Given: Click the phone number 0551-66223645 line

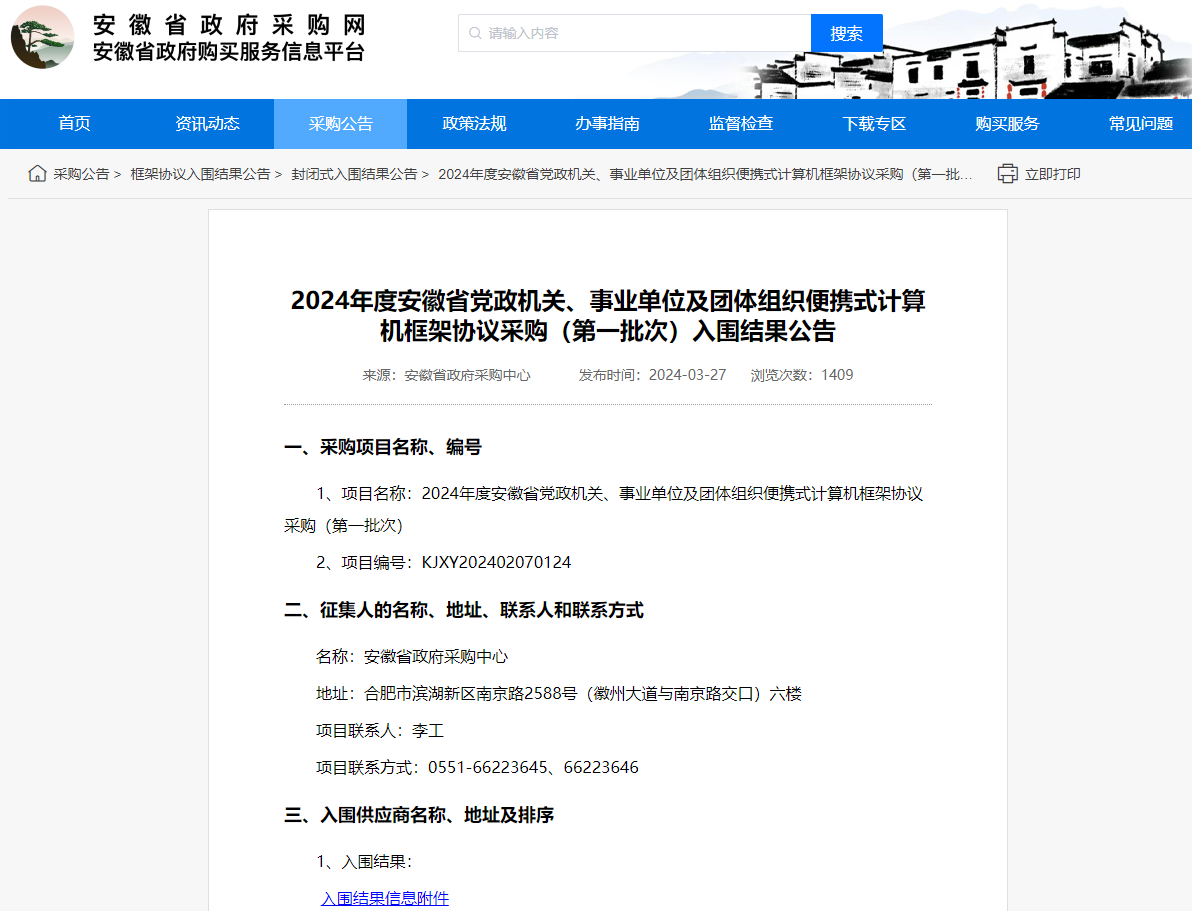Looking at the screenshot, I should click(x=477, y=767).
